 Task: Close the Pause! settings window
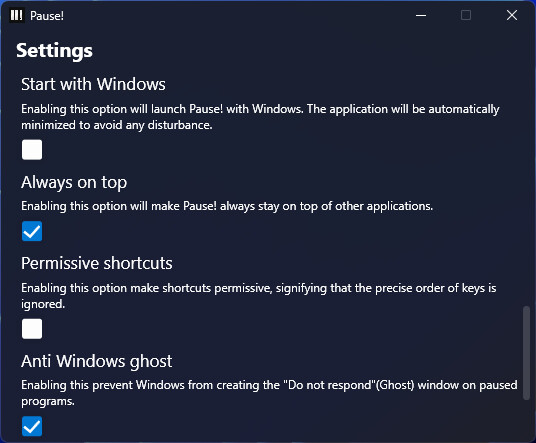pos(512,15)
